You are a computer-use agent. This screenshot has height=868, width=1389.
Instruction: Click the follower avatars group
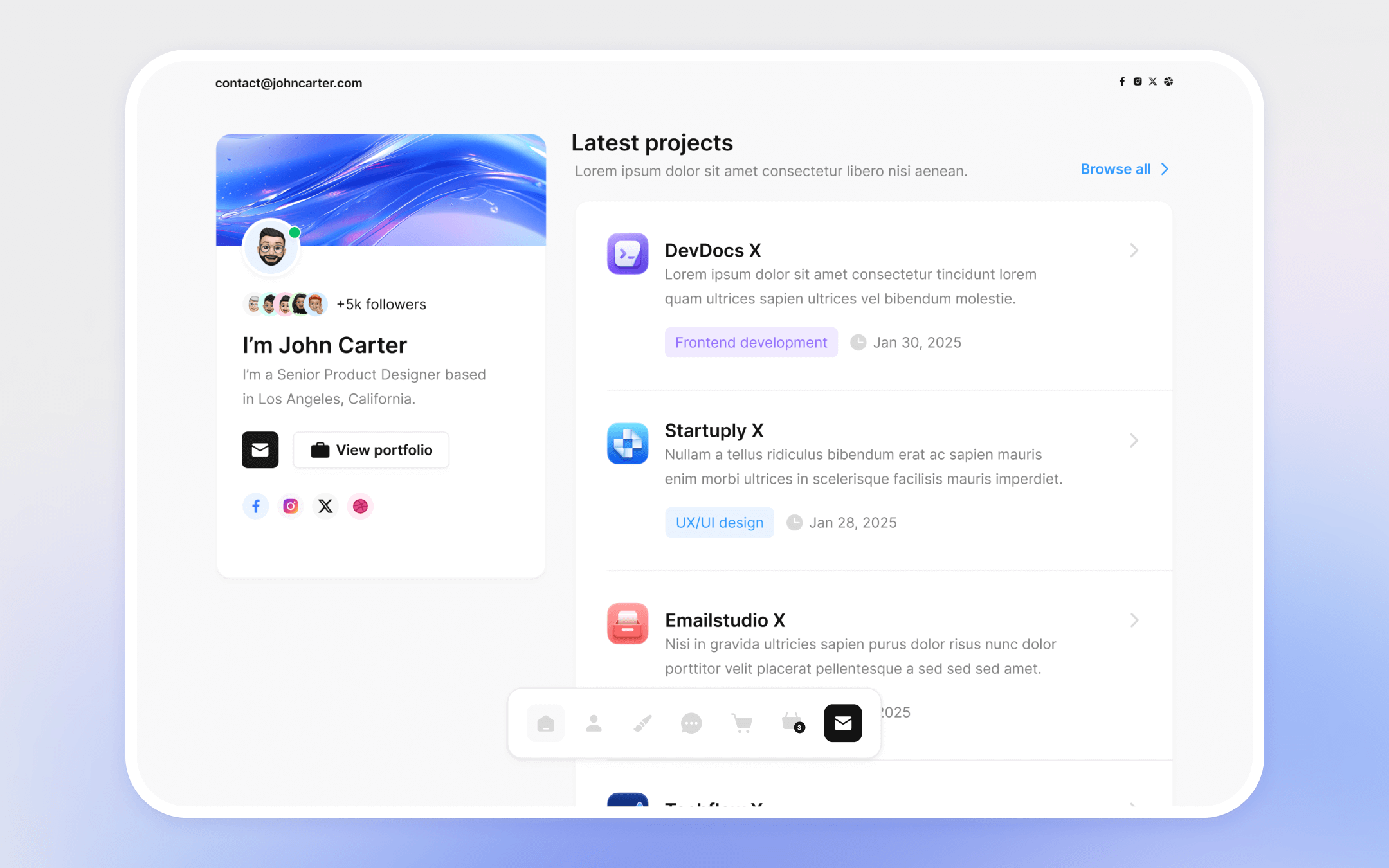[x=286, y=304]
